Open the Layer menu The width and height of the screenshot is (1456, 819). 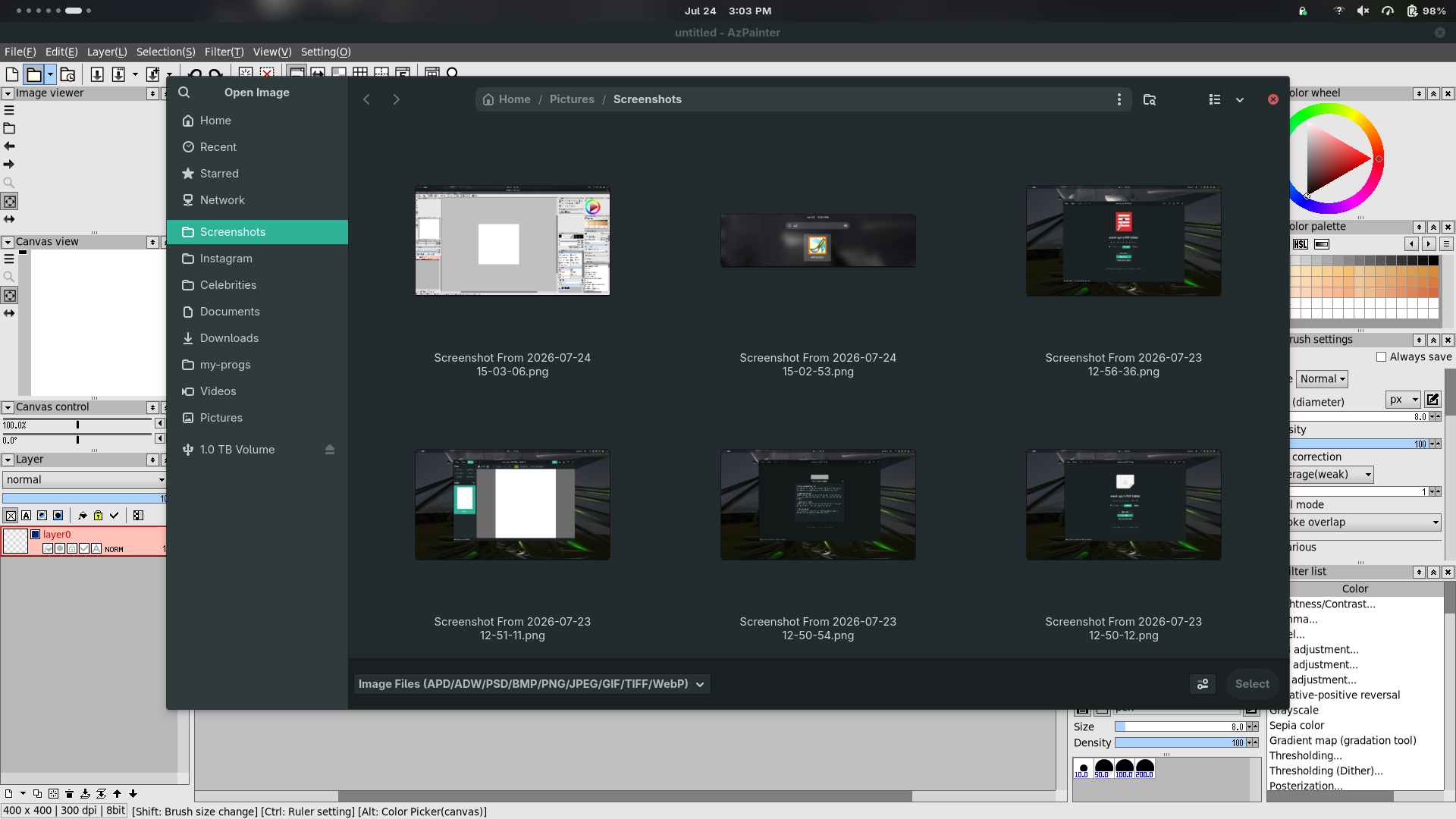point(107,52)
